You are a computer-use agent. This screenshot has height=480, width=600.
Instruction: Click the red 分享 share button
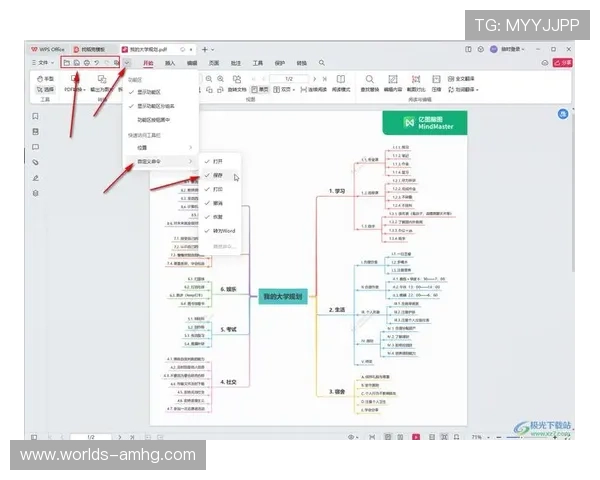pyautogui.click(x=563, y=63)
